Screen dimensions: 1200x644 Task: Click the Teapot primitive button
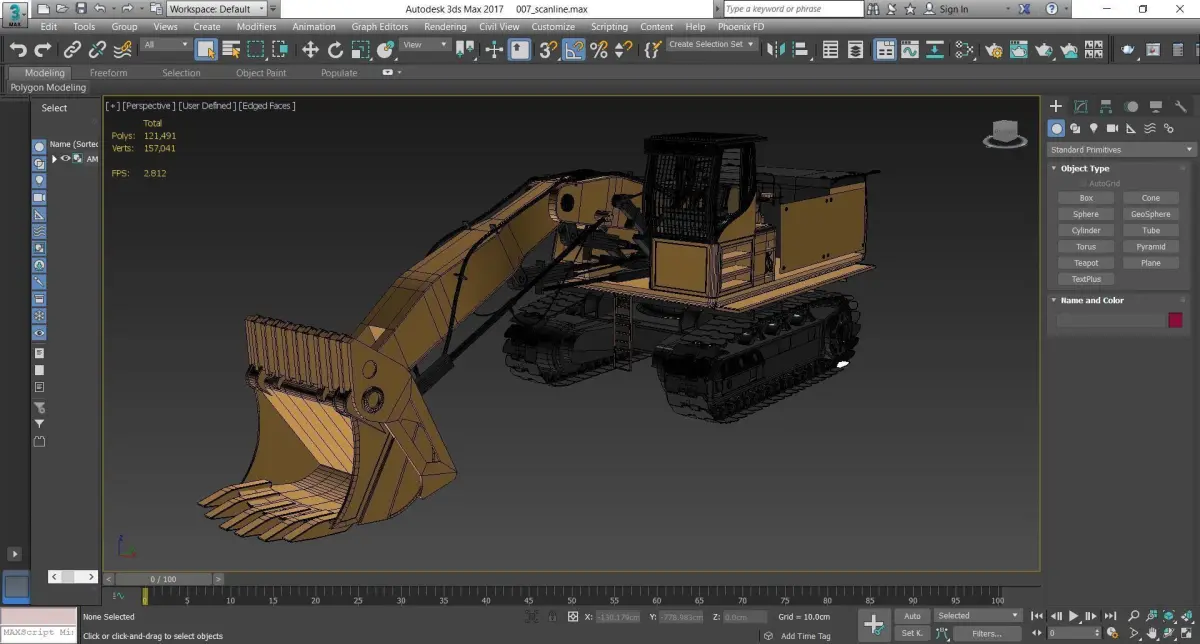coord(1085,263)
